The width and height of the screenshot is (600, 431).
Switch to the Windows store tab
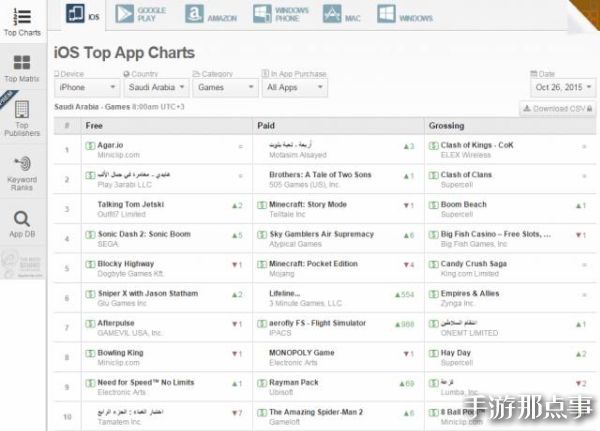(x=405, y=14)
